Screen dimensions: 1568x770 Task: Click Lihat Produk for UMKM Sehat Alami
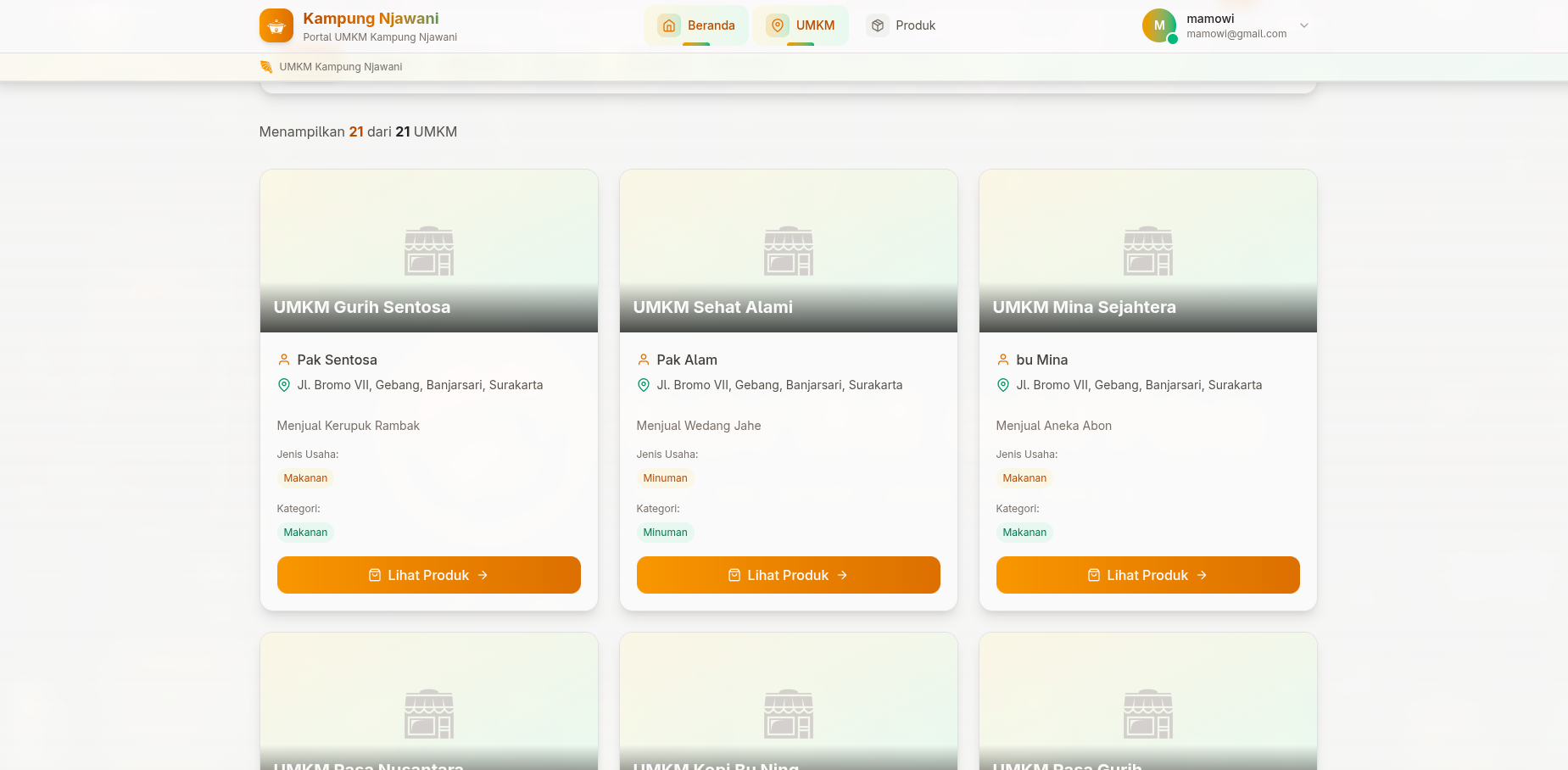[789, 575]
